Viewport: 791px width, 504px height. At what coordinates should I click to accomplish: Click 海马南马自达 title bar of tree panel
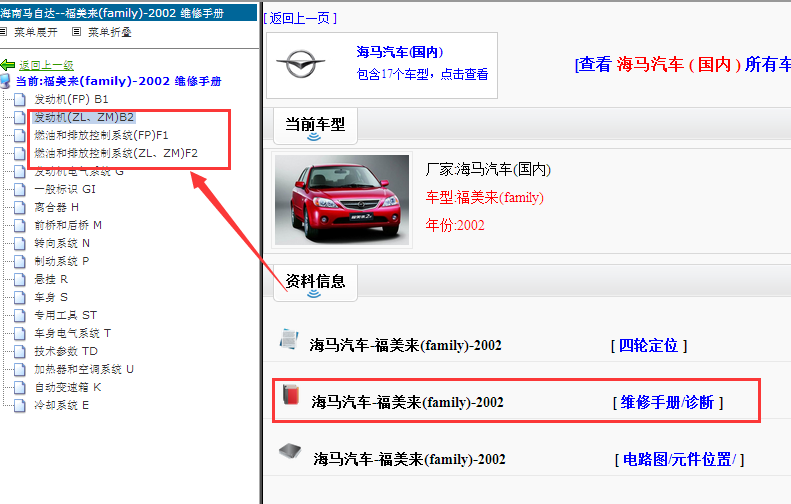point(128,13)
